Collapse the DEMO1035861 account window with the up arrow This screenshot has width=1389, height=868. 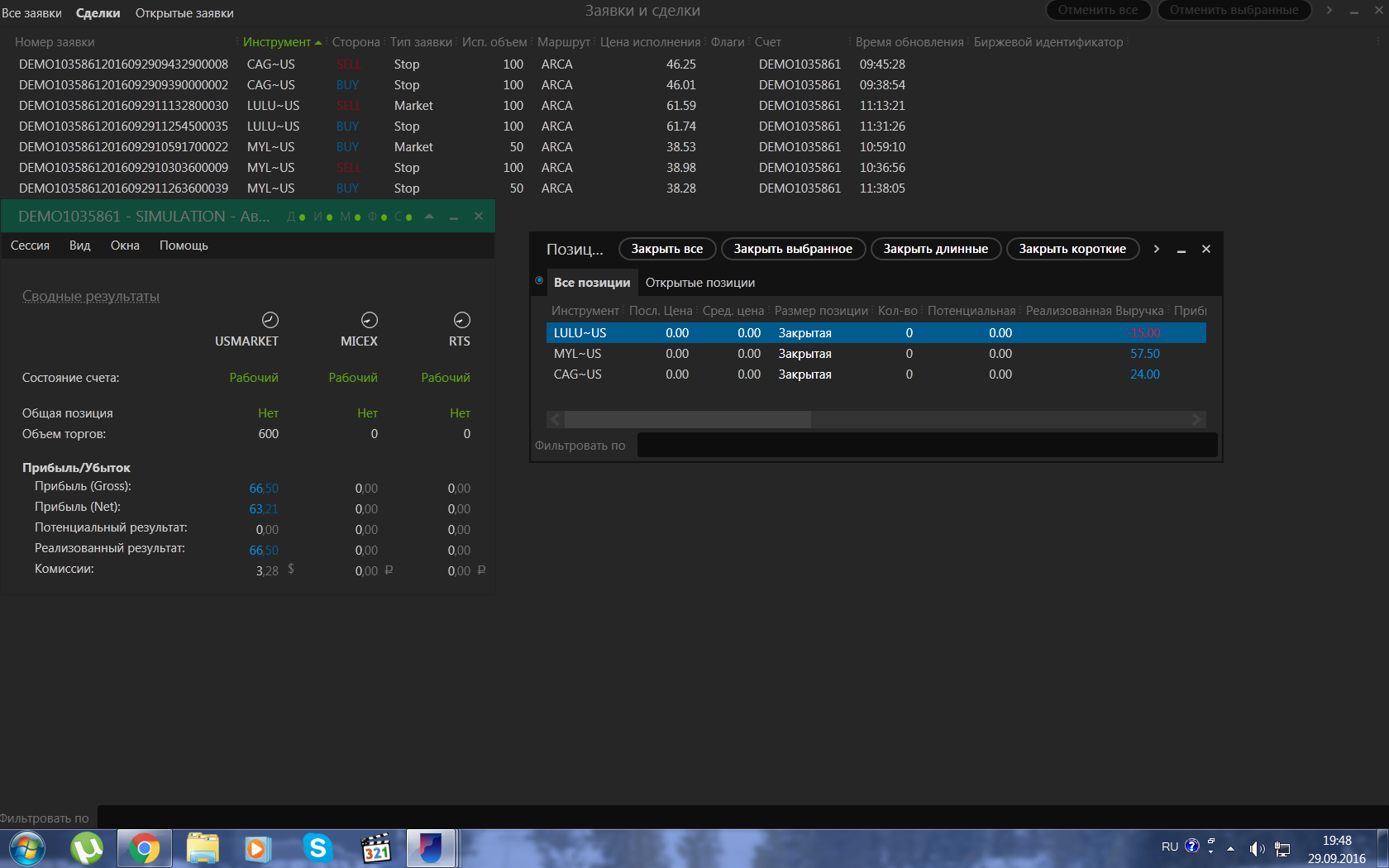[429, 217]
